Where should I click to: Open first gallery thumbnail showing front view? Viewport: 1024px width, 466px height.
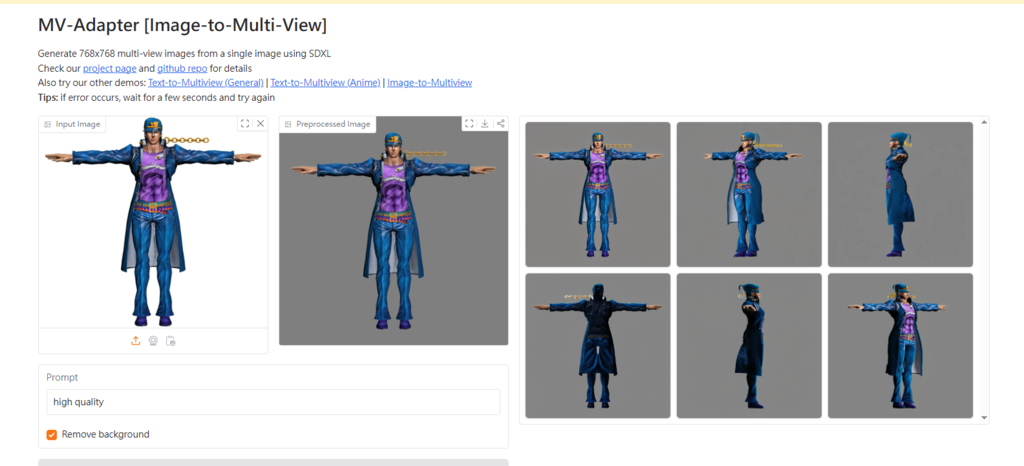click(598, 194)
